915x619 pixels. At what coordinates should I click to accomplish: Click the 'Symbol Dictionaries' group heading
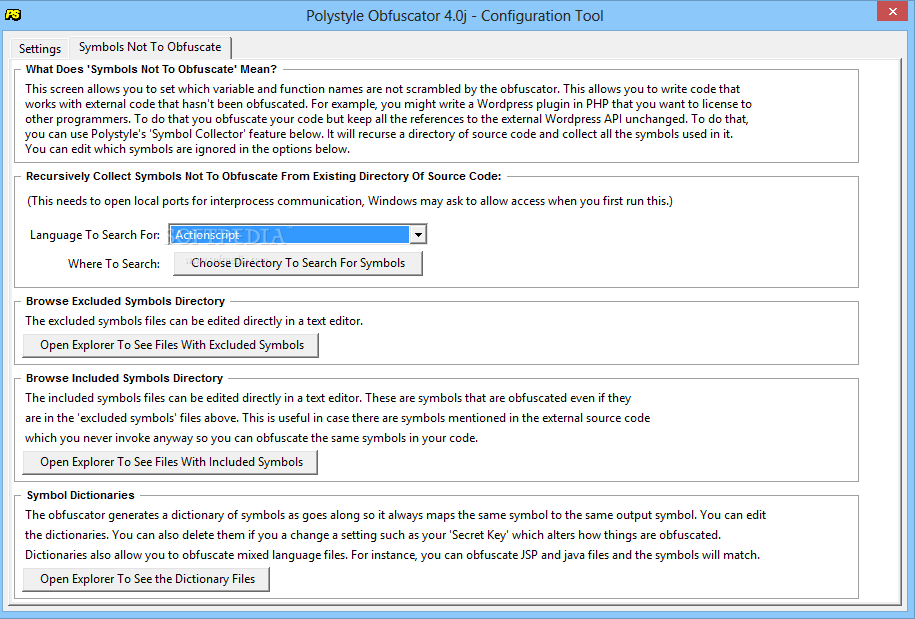tap(81, 495)
